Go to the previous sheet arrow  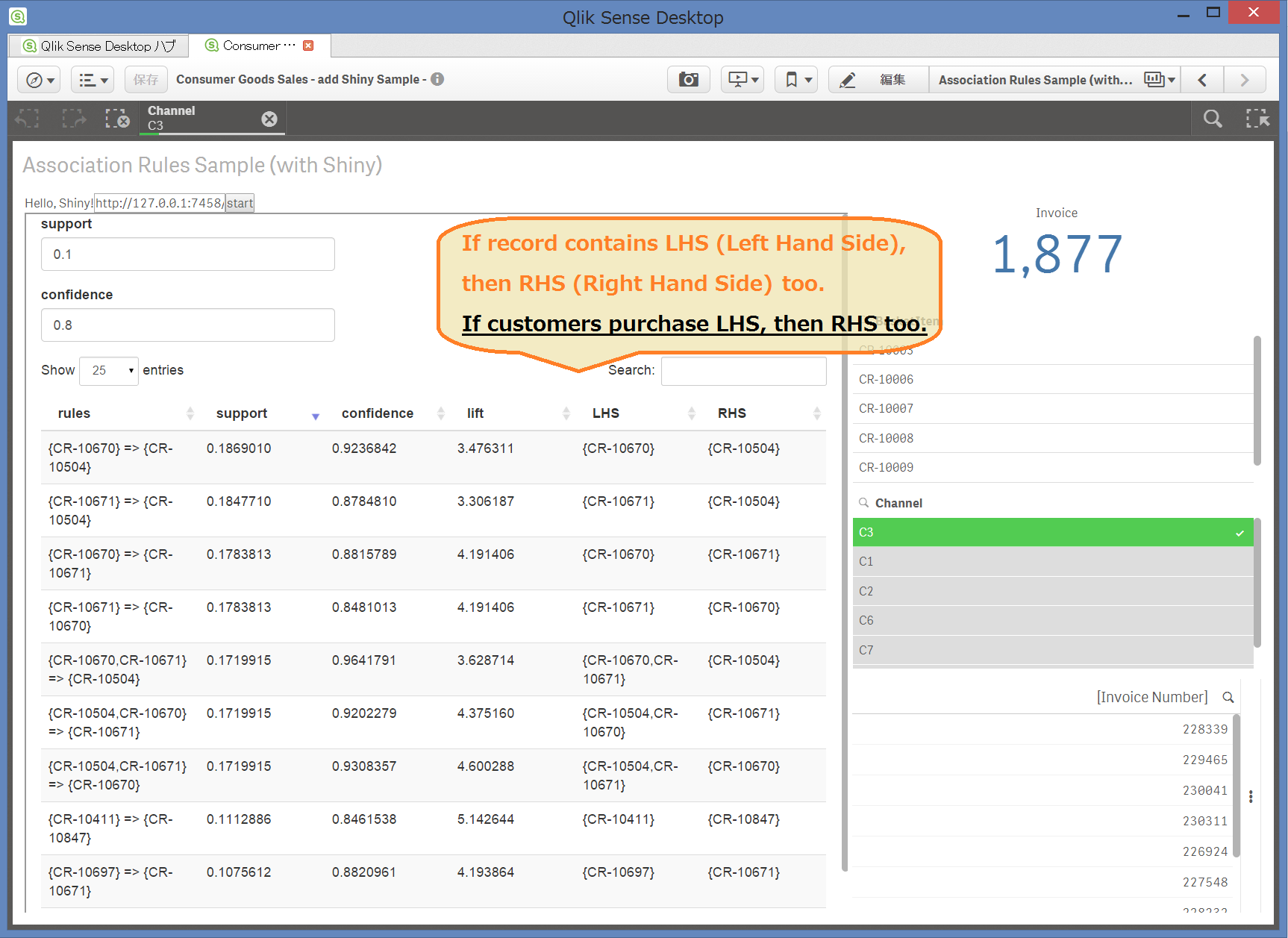pos(1202,80)
